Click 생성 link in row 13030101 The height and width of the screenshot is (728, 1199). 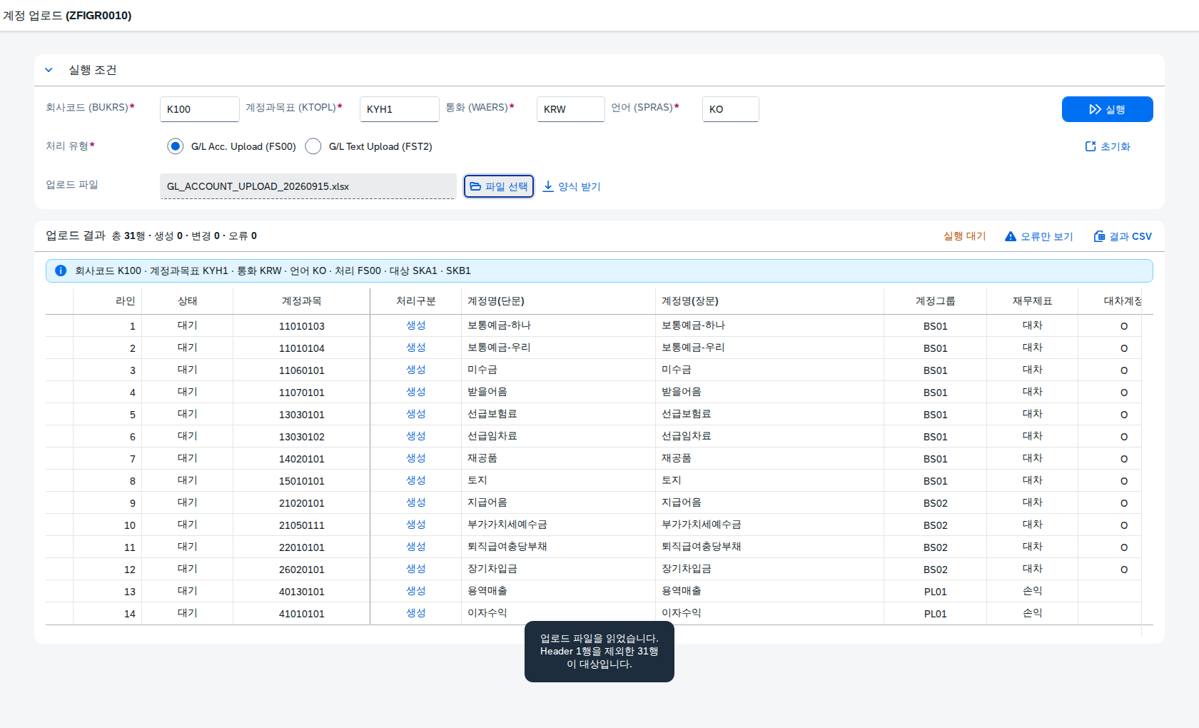416,414
